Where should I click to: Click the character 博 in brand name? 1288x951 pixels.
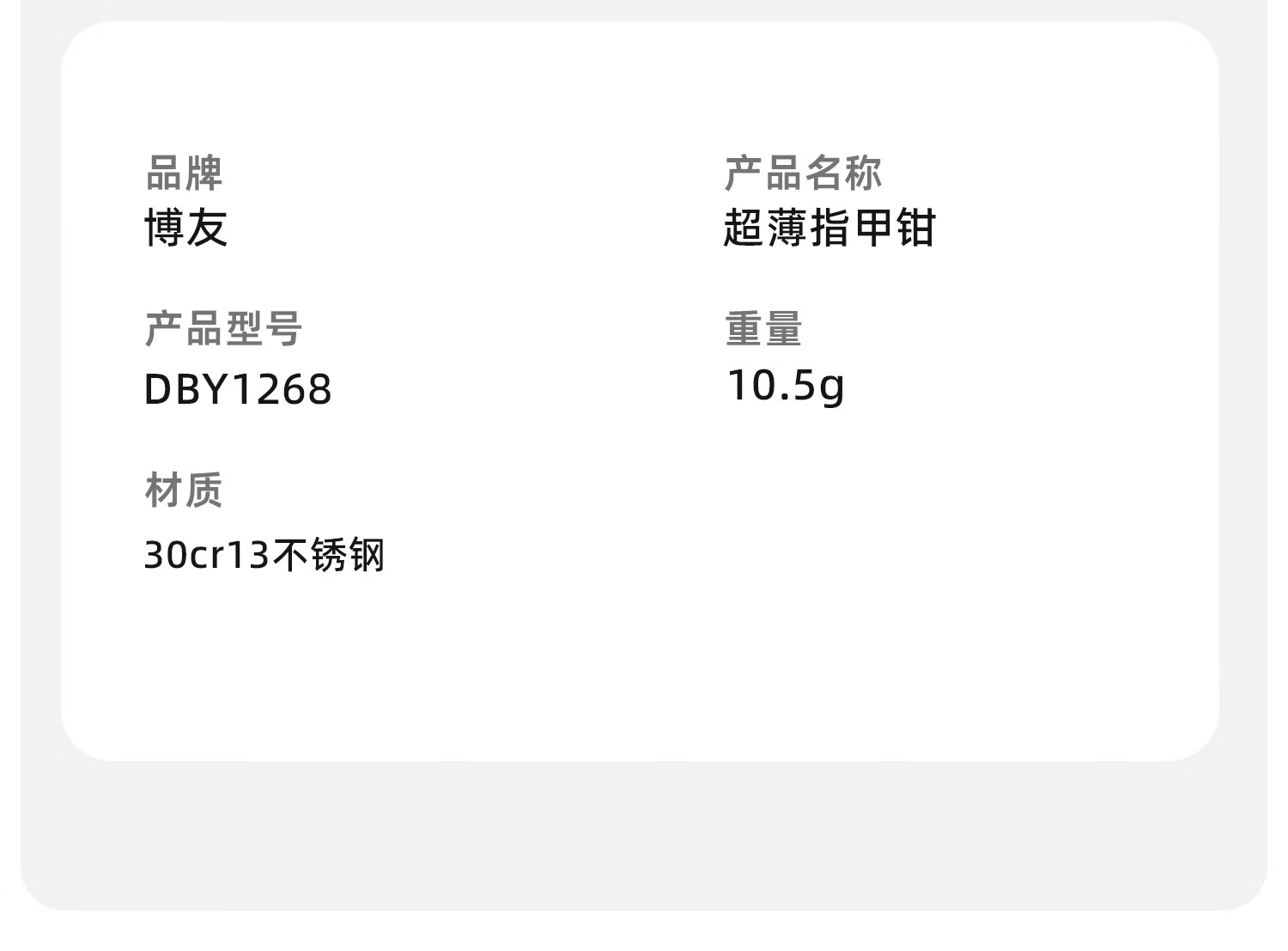[x=165, y=229]
